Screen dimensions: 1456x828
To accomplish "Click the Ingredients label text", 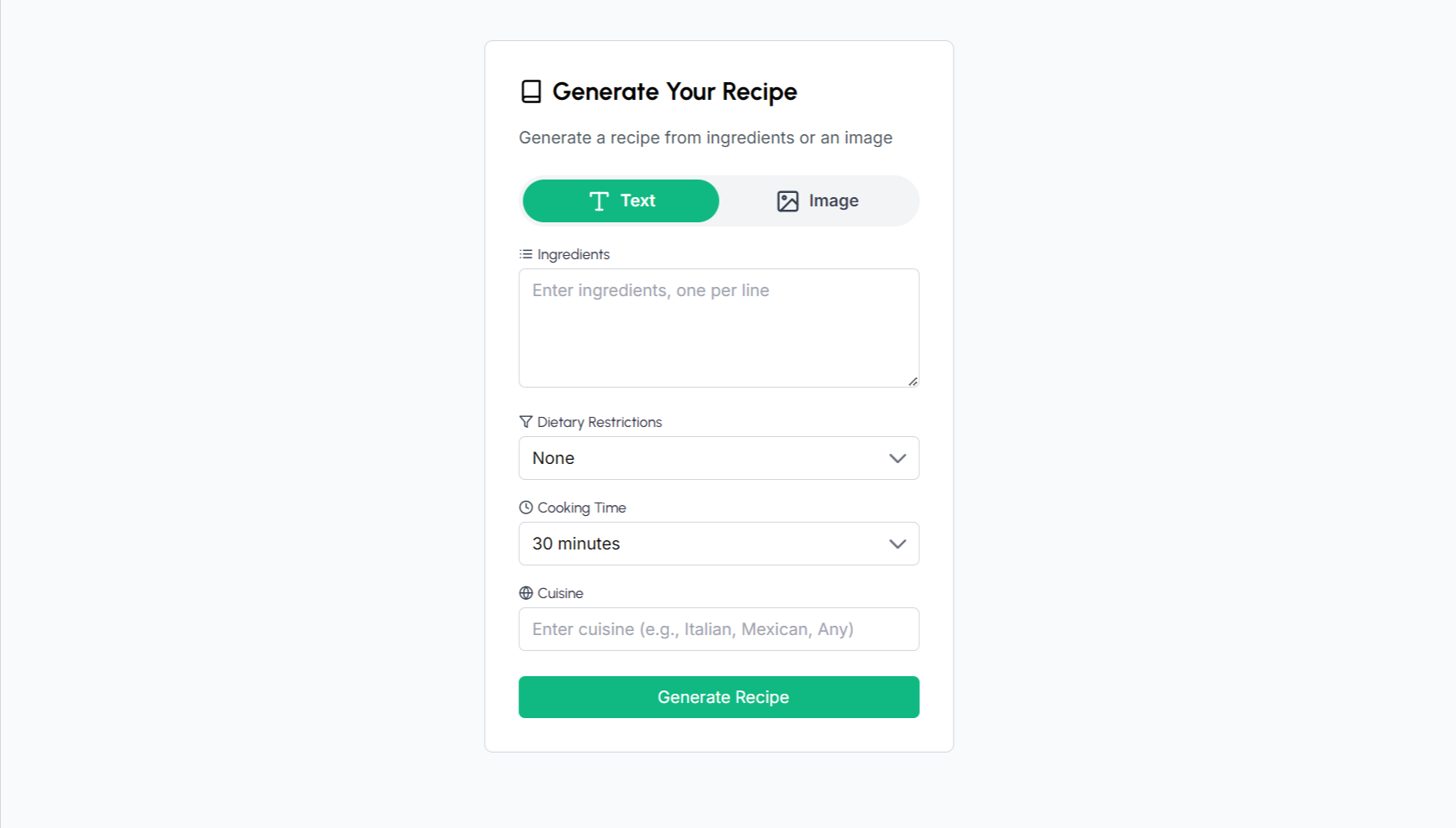I will pyautogui.click(x=574, y=254).
